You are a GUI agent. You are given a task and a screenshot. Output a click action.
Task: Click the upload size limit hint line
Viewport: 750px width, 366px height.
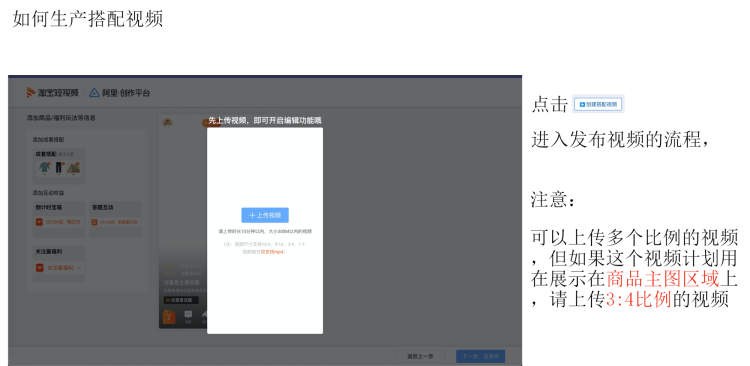pos(265,231)
